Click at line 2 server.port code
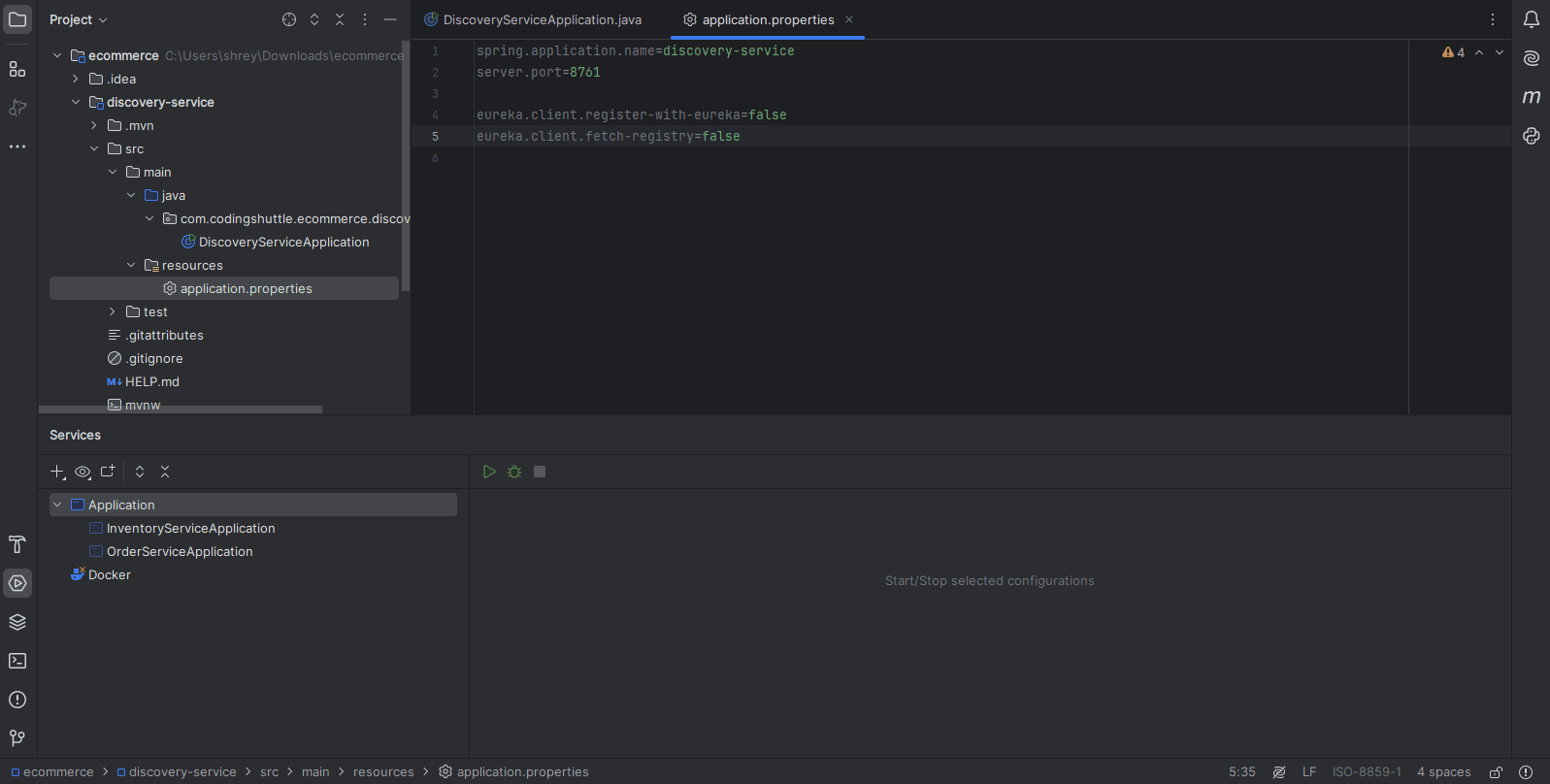This screenshot has height=784, width=1550. pos(538,72)
